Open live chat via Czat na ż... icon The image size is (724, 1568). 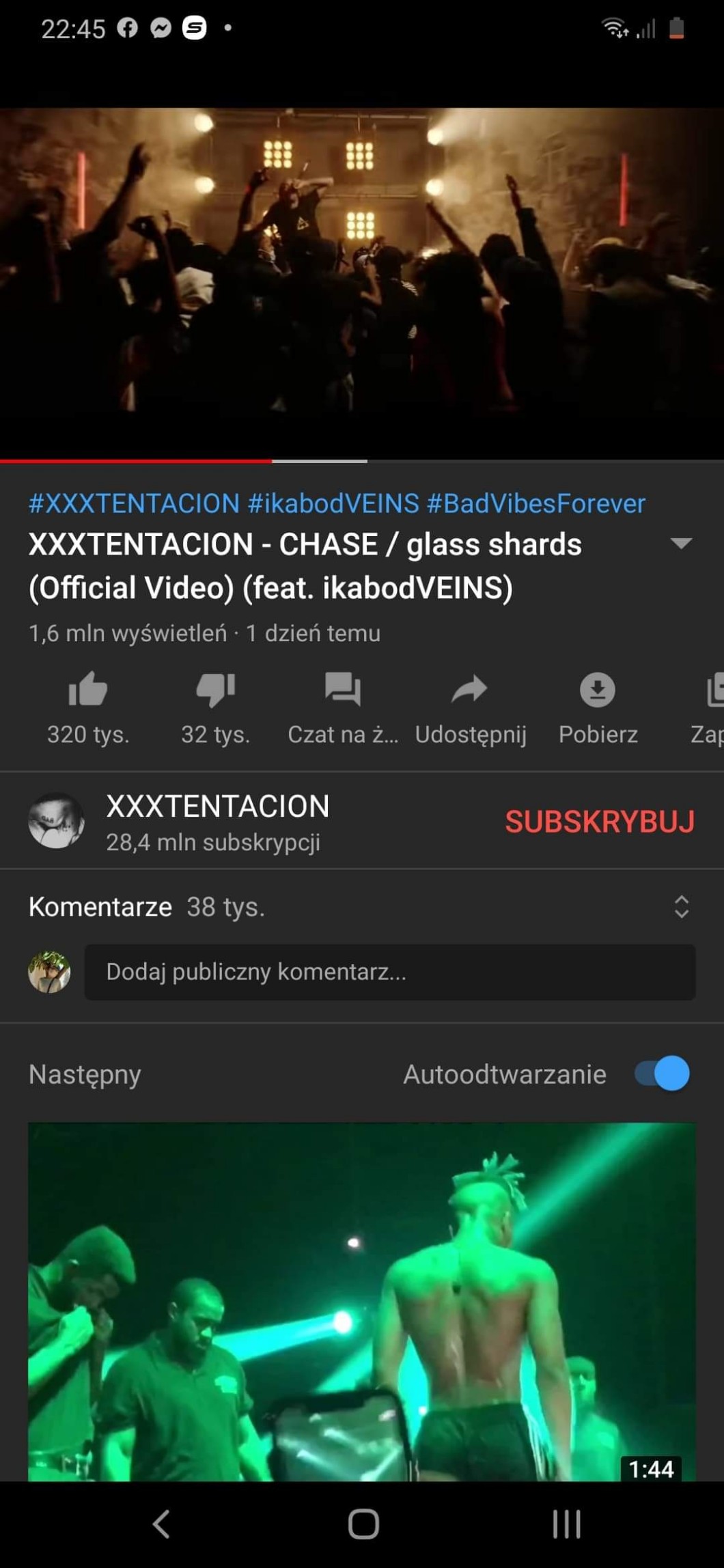[343, 689]
